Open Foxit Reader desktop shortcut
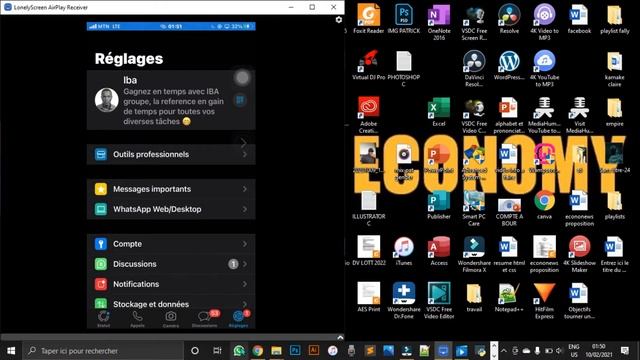This screenshot has width=640, height=360. click(x=369, y=20)
